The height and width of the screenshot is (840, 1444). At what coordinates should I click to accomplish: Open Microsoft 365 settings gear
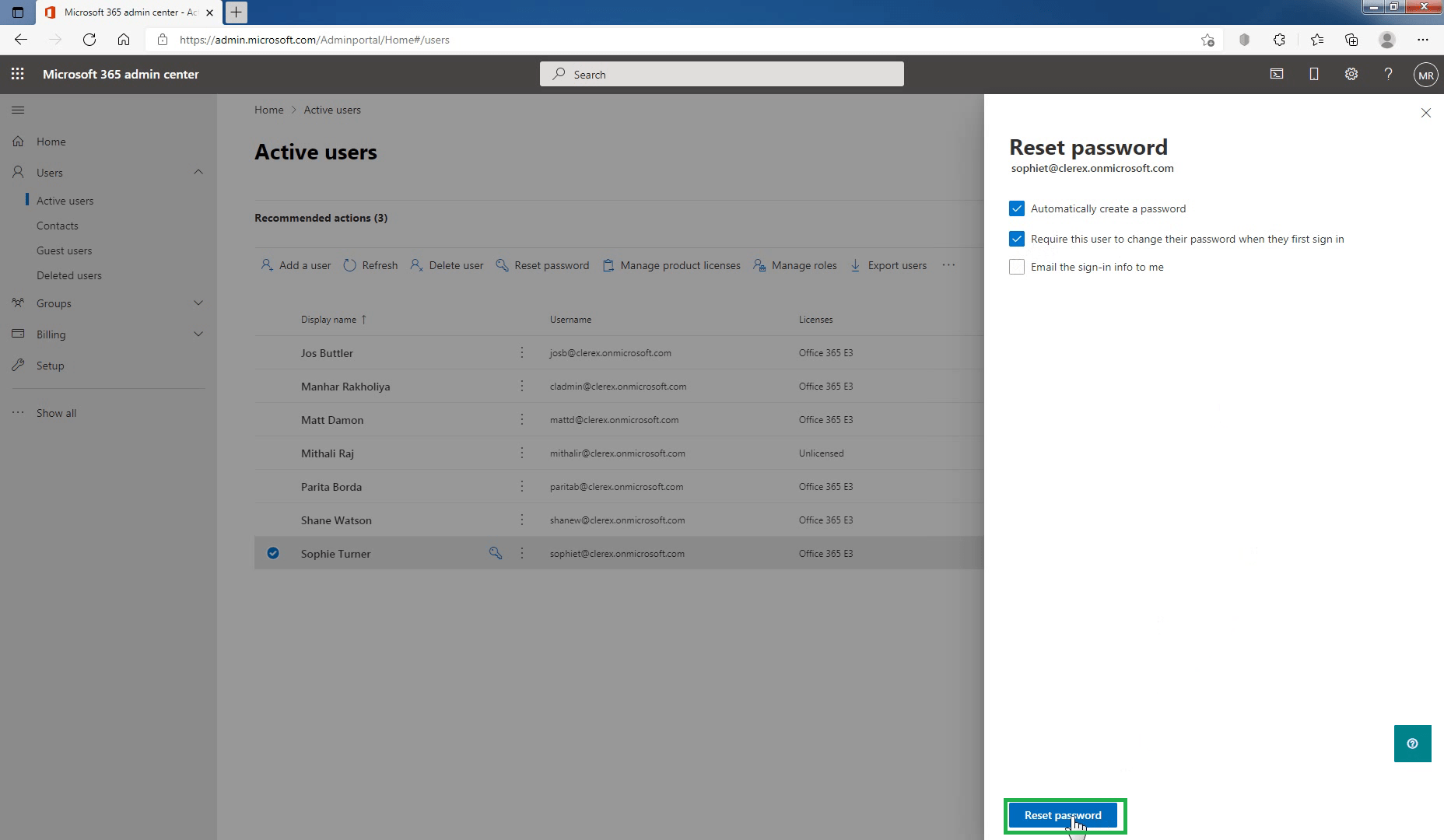tap(1351, 74)
